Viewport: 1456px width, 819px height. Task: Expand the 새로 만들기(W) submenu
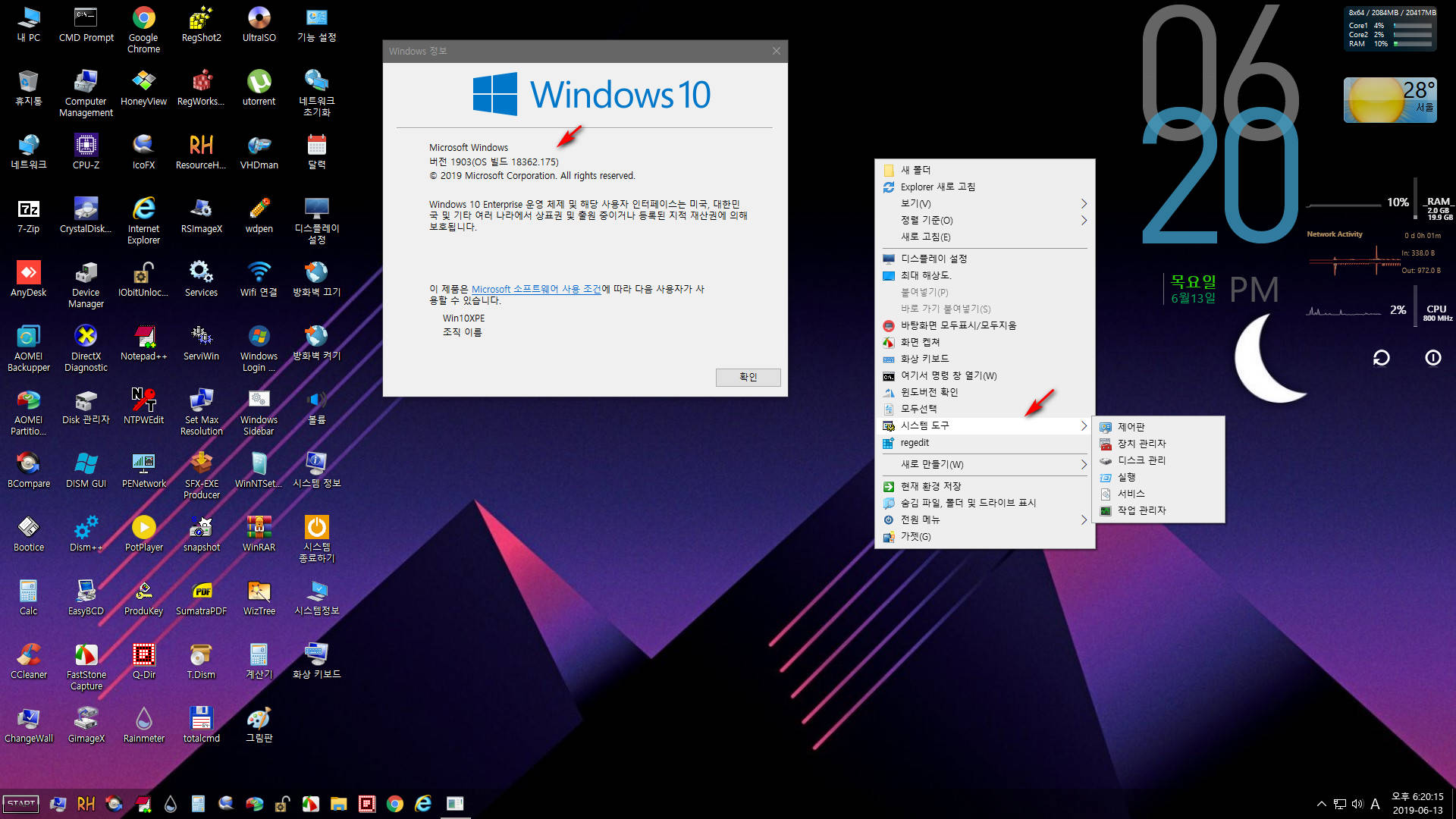[x=984, y=464]
